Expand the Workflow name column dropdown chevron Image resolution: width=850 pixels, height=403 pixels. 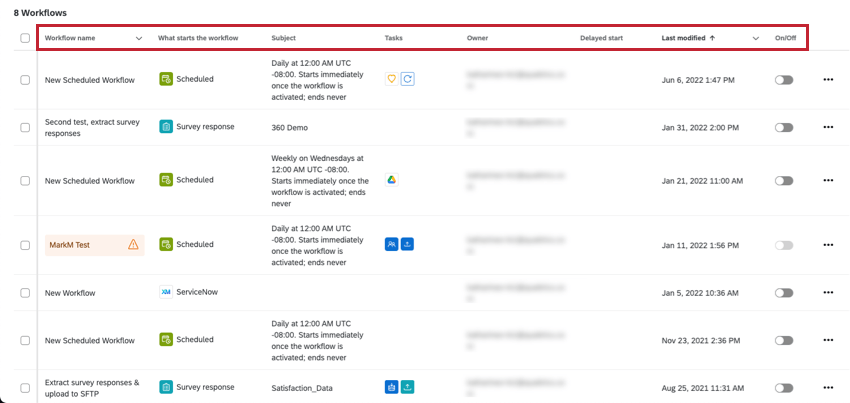pos(139,39)
